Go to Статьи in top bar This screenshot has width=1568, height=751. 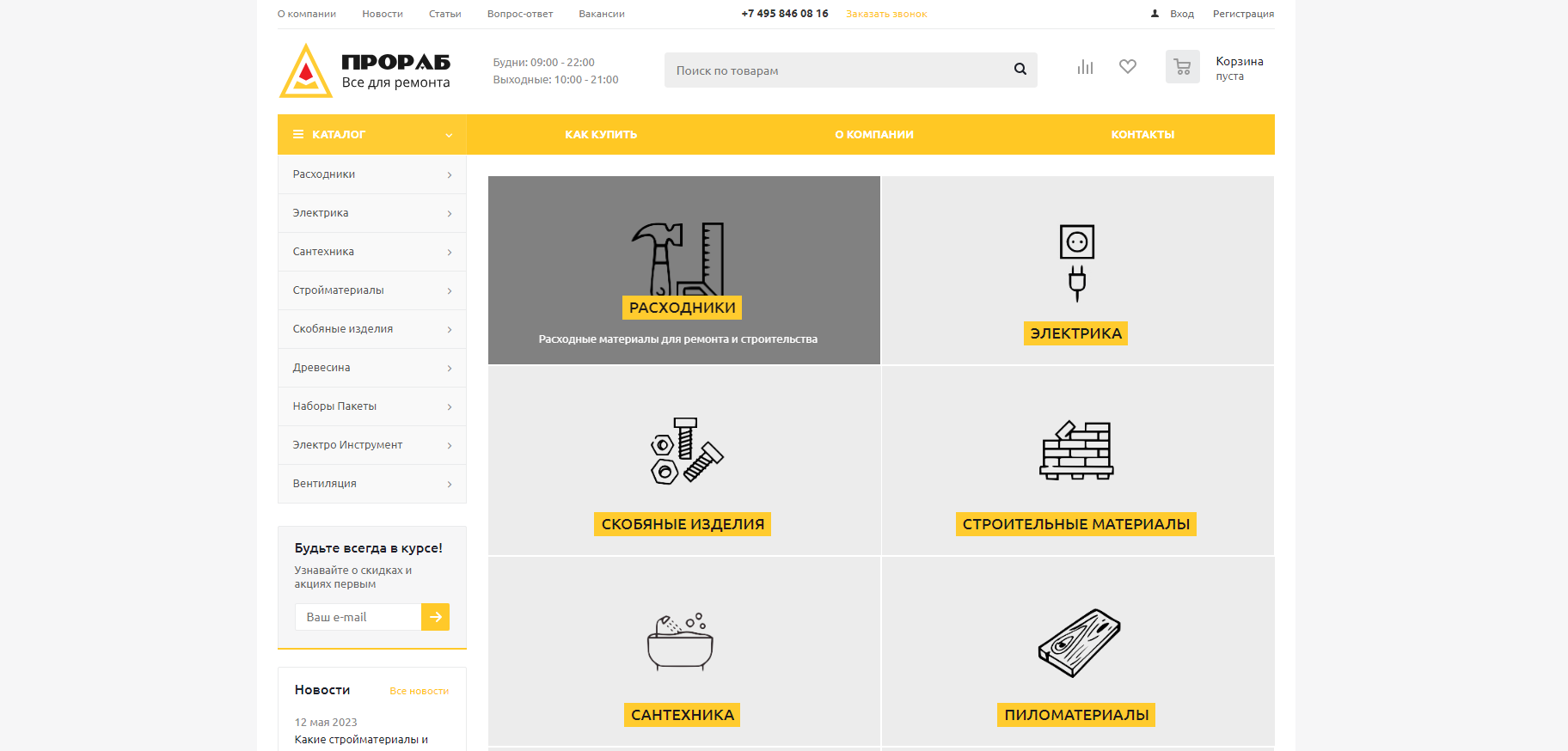click(x=445, y=14)
